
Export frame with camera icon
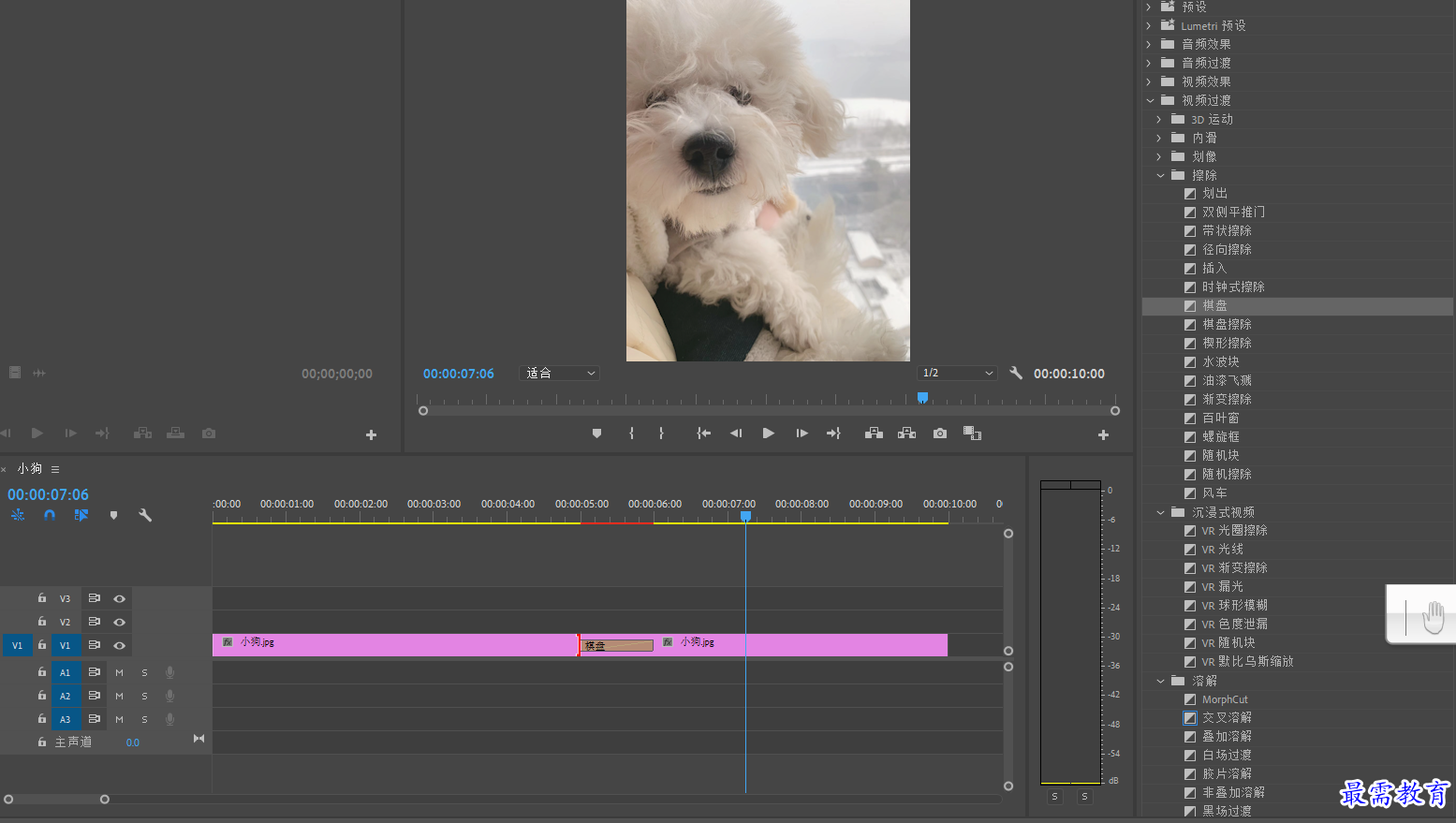click(940, 434)
